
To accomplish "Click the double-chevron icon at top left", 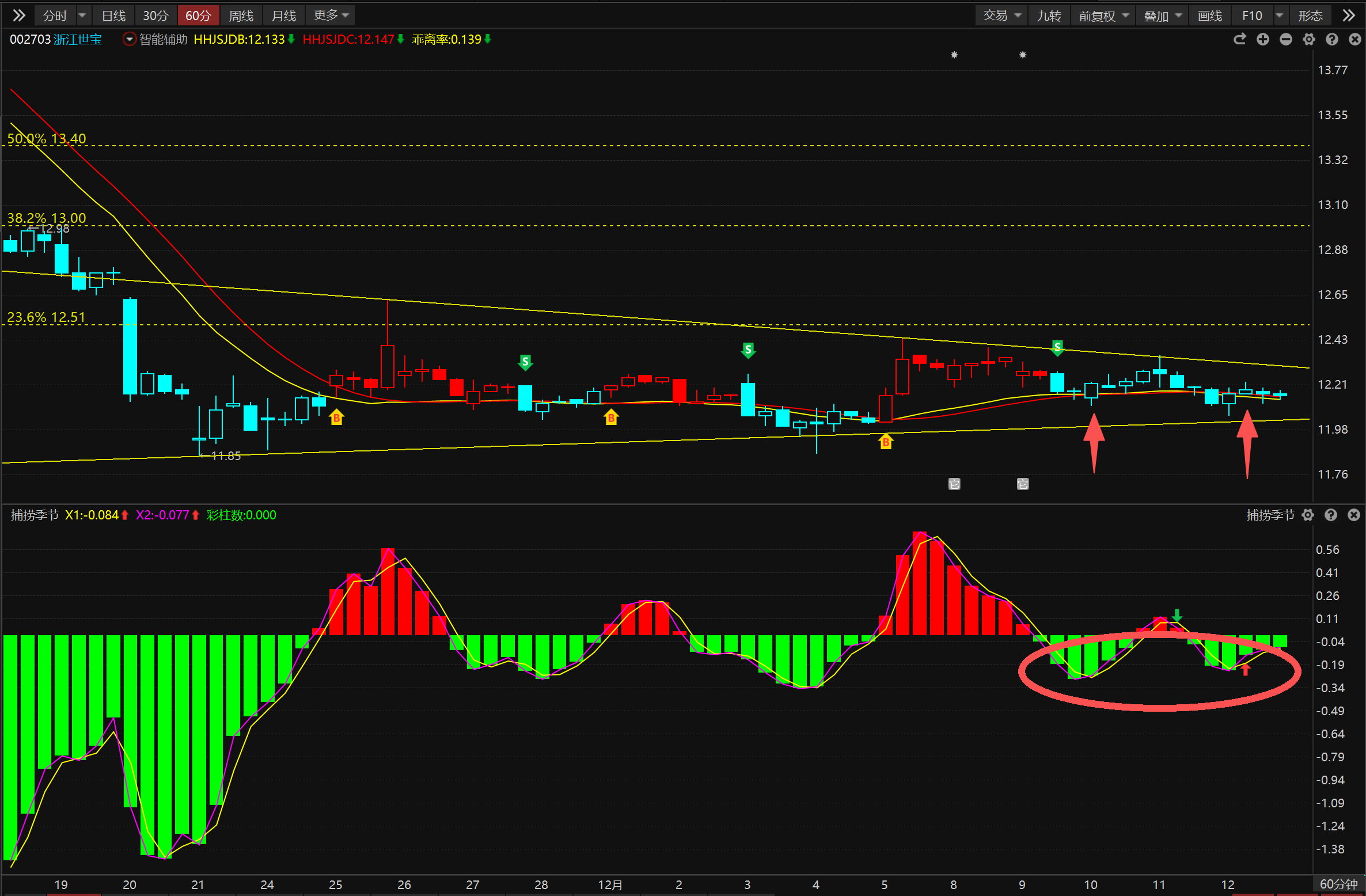I will pyautogui.click(x=18, y=16).
